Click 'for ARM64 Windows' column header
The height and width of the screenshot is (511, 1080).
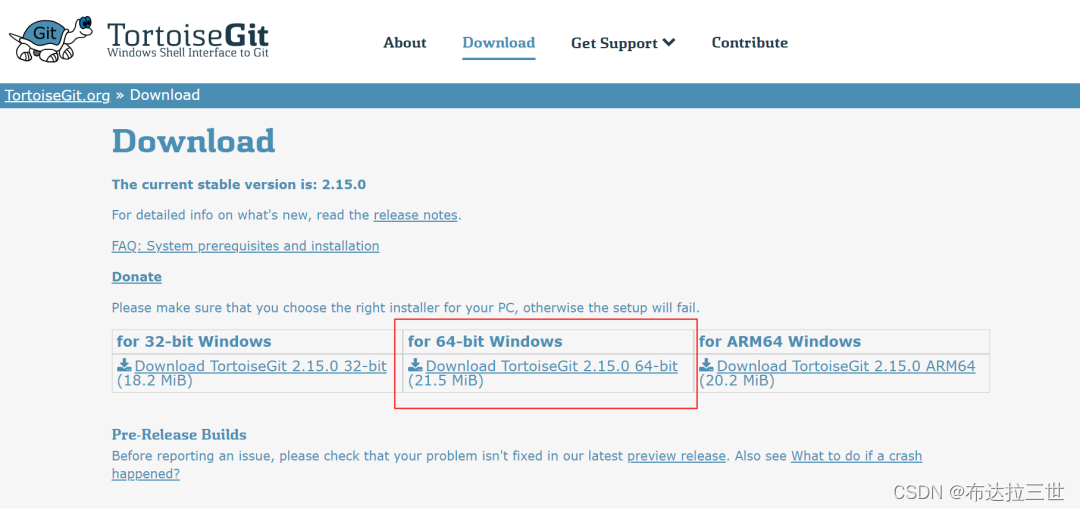[780, 342]
